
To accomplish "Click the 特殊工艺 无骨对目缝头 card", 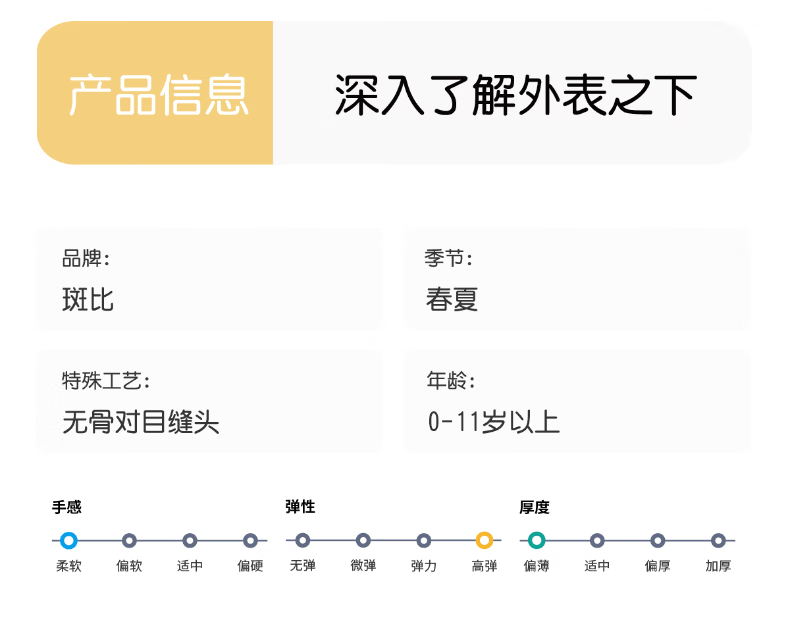I will pos(209,401).
